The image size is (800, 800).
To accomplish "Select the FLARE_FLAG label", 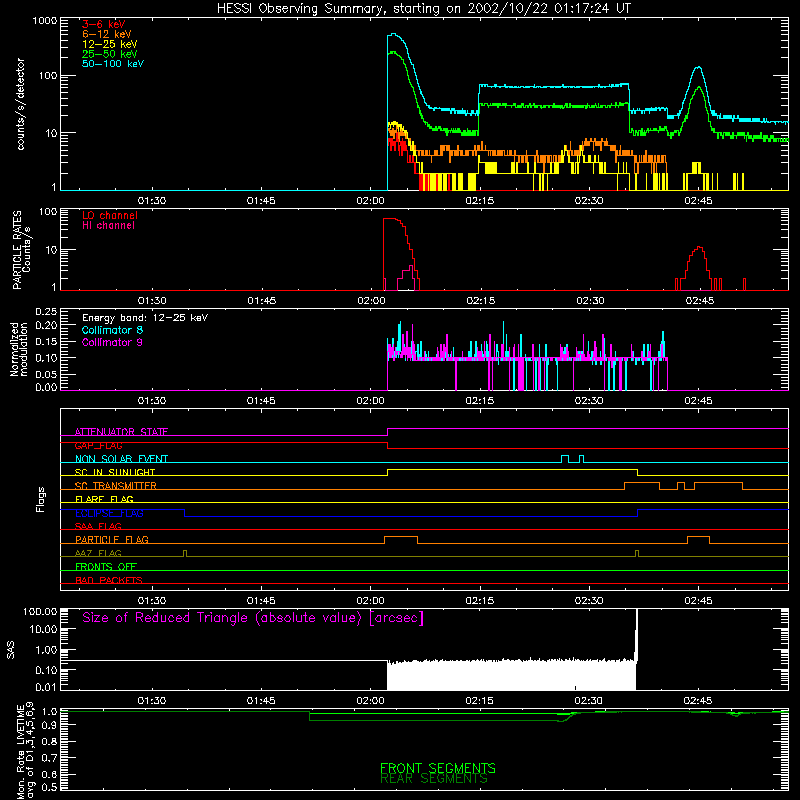I will pos(104,499).
